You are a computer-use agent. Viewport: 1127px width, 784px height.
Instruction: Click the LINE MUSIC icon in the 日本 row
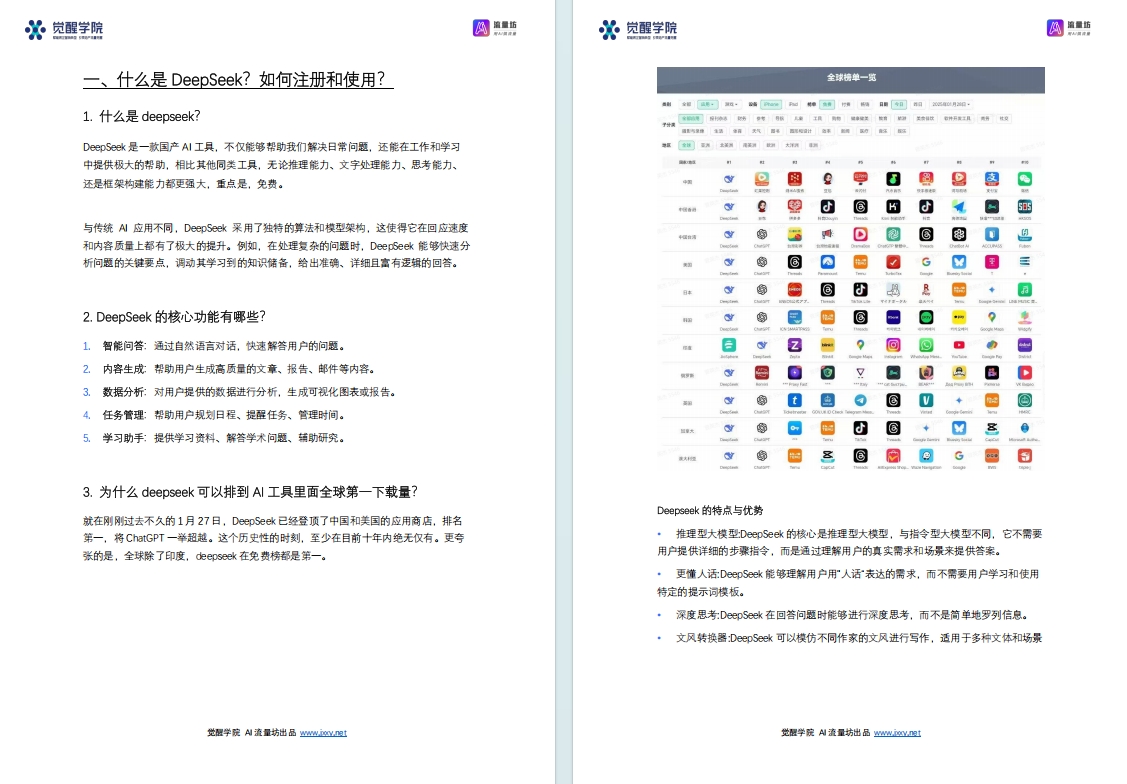click(x=1024, y=290)
